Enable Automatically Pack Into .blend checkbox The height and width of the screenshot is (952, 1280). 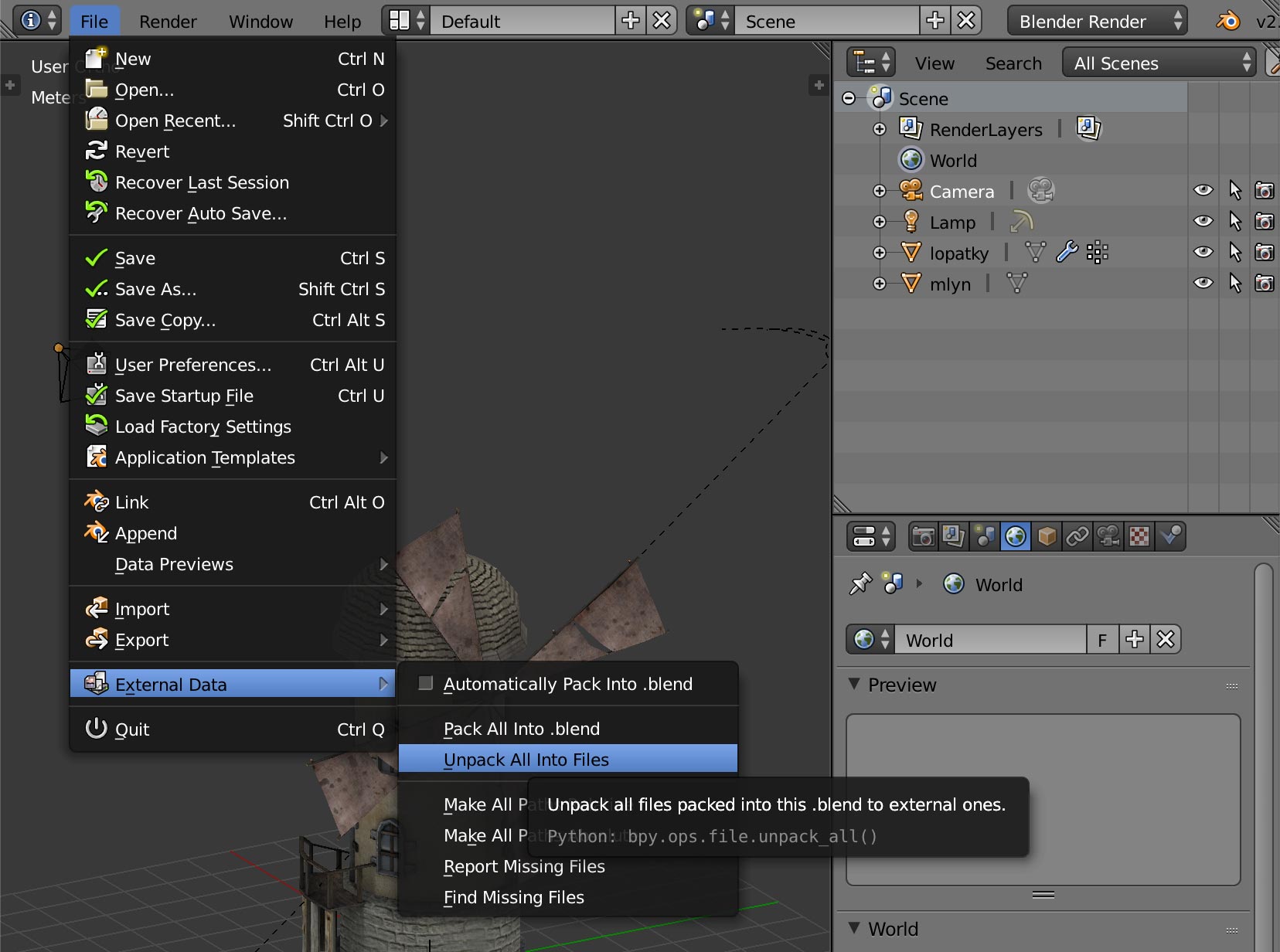point(425,683)
